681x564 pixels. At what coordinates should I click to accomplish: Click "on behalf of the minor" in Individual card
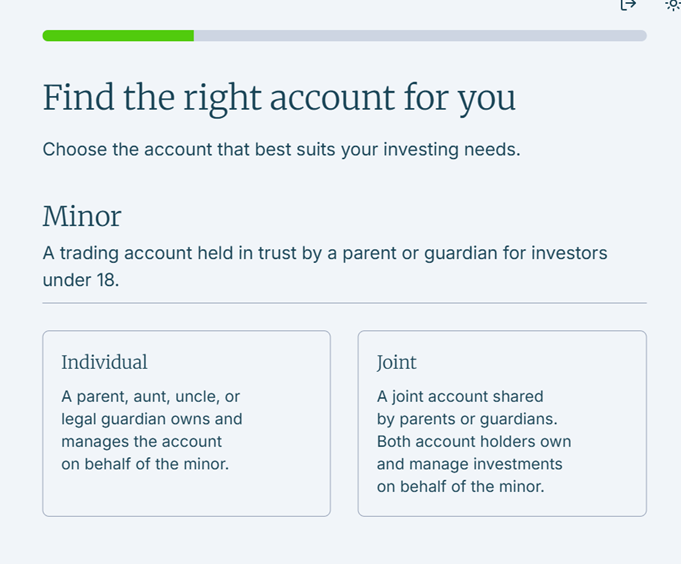[145, 464]
